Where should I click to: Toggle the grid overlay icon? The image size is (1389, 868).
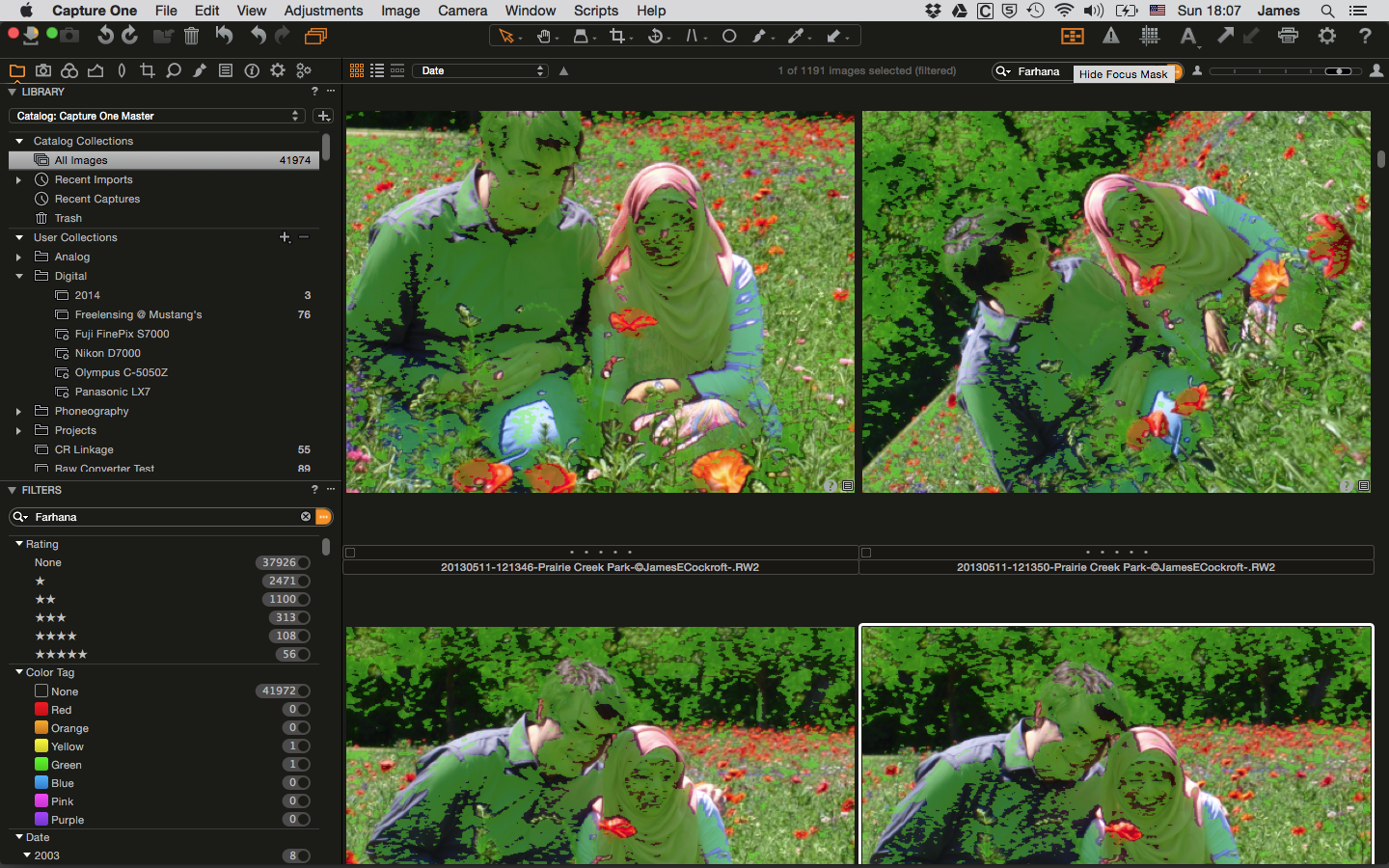click(1150, 36)
